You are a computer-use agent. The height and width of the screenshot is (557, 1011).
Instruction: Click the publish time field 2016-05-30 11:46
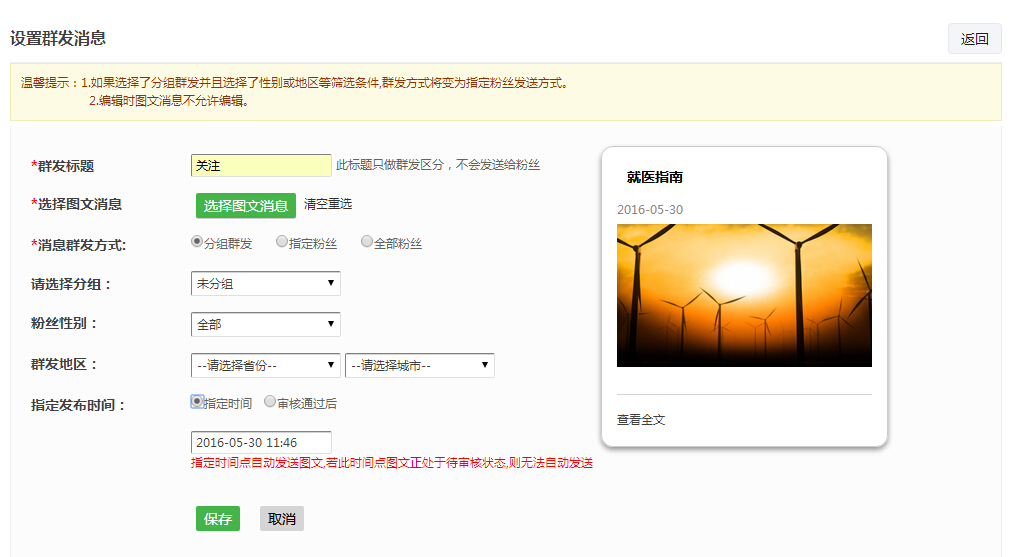coord(261,443)
